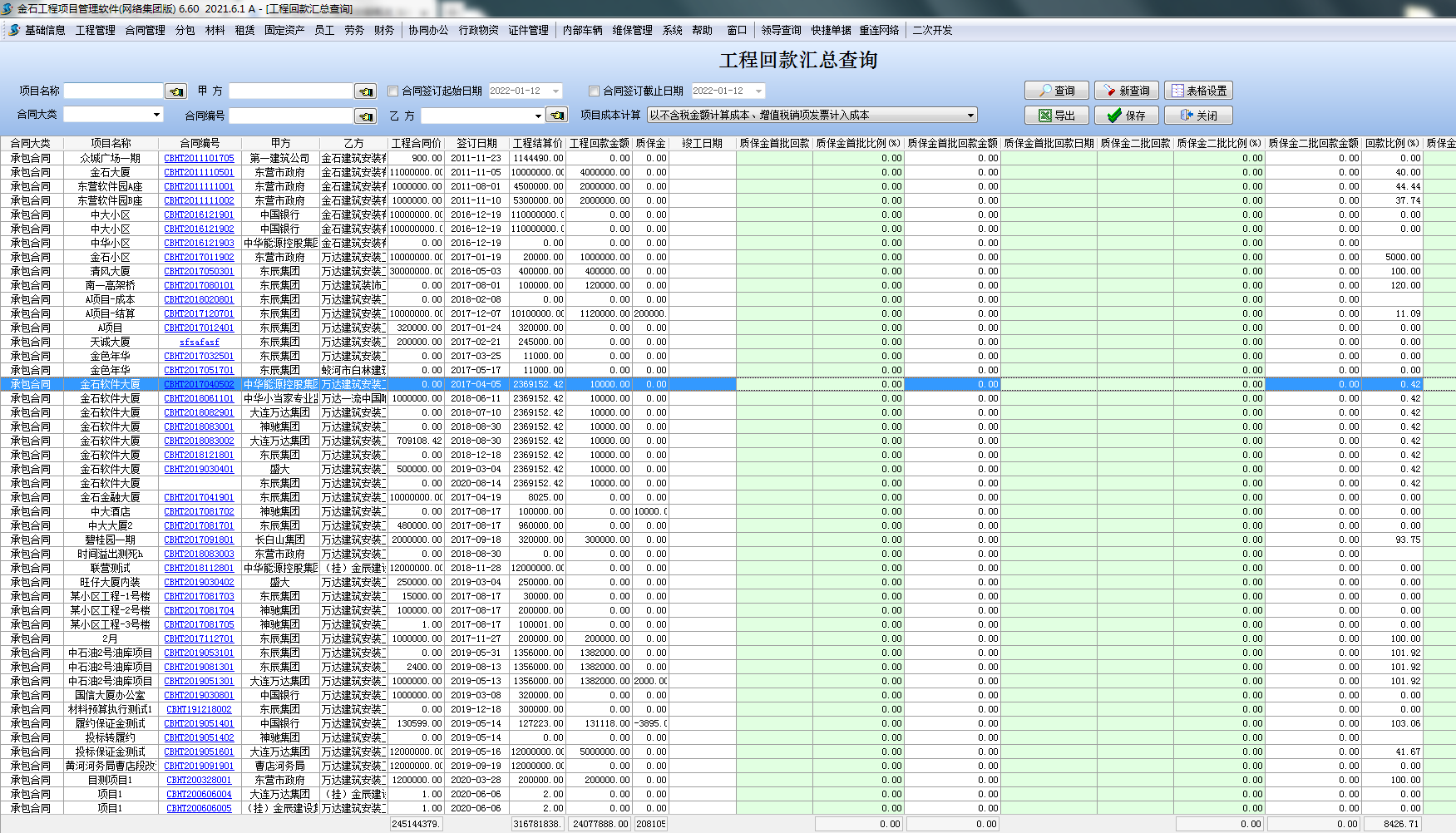
Task: Open the picker icon next to 合同编号
Action: tap(365, 116)
